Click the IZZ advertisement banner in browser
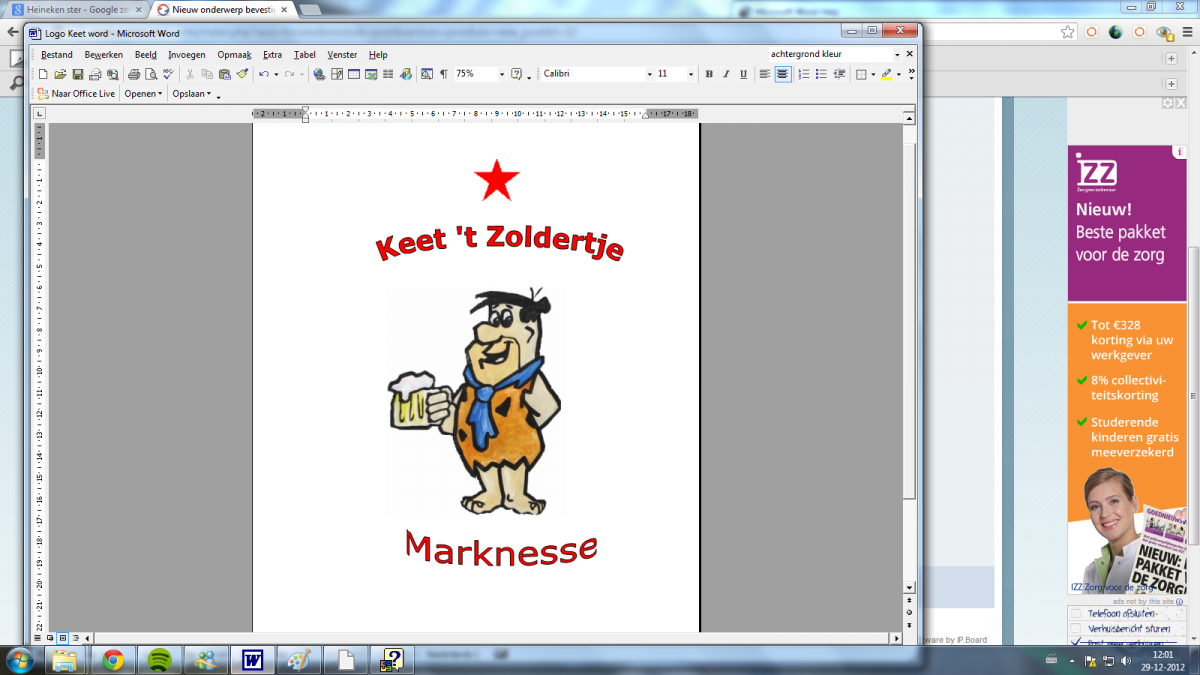 pos(1127,370)
